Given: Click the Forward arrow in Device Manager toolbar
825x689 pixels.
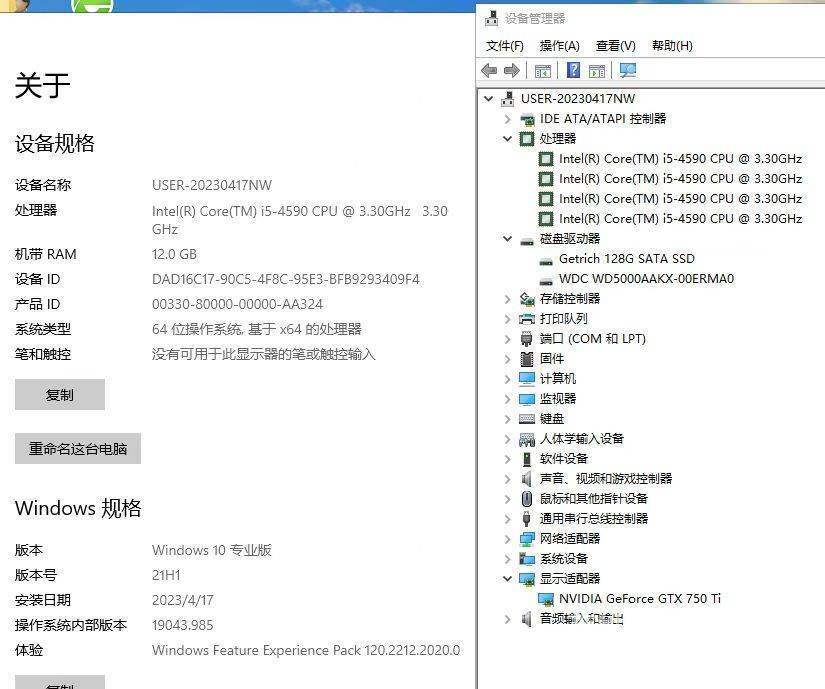Looking at the screenshot, I should click(512, 70).
